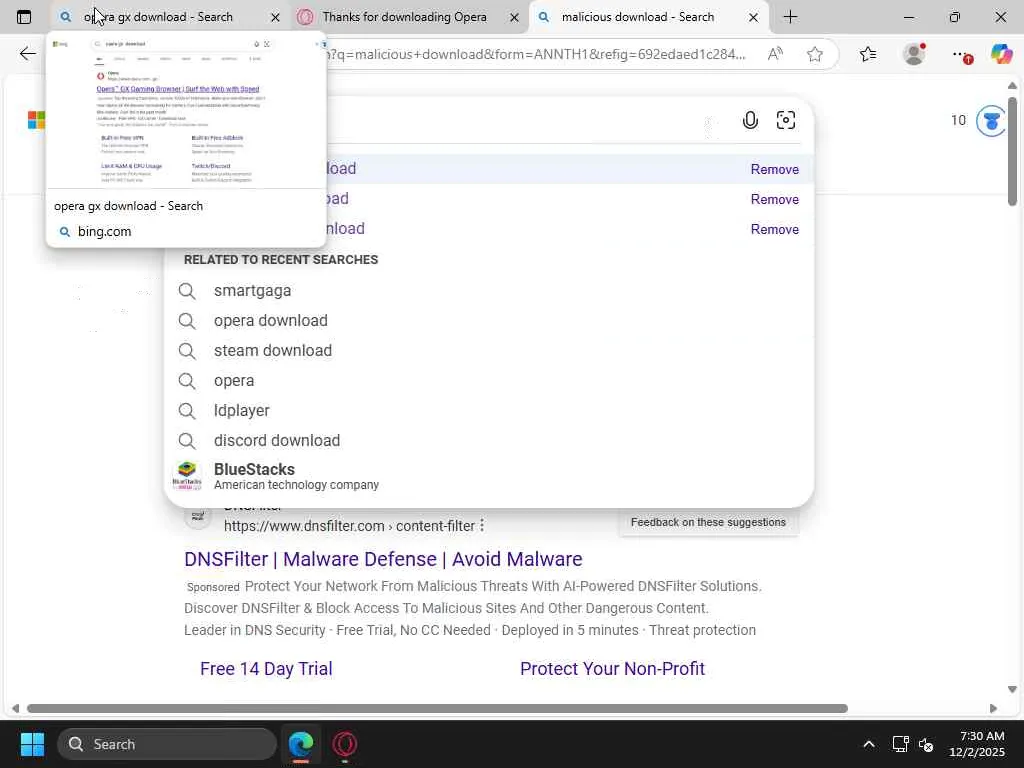Screen dimensions: 1024x768
Task: Open Opera browser from the taskbar
Action: [x=345, y=744]
